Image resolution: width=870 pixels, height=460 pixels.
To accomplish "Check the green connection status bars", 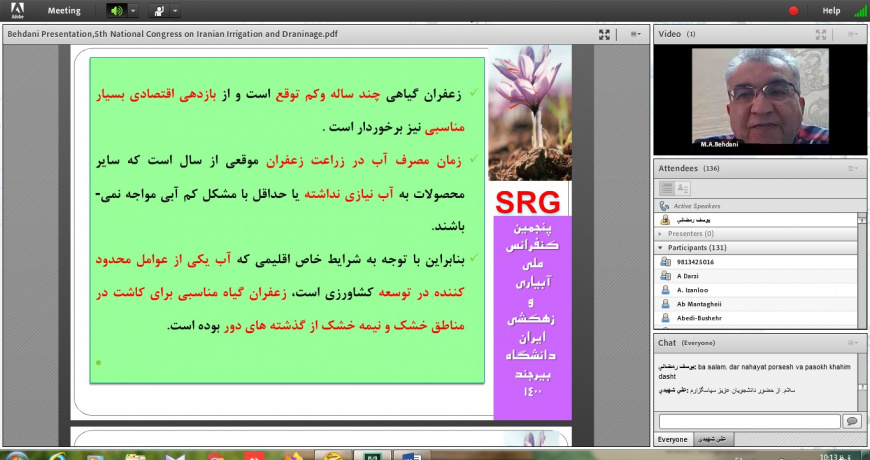I will pos(861,11).
